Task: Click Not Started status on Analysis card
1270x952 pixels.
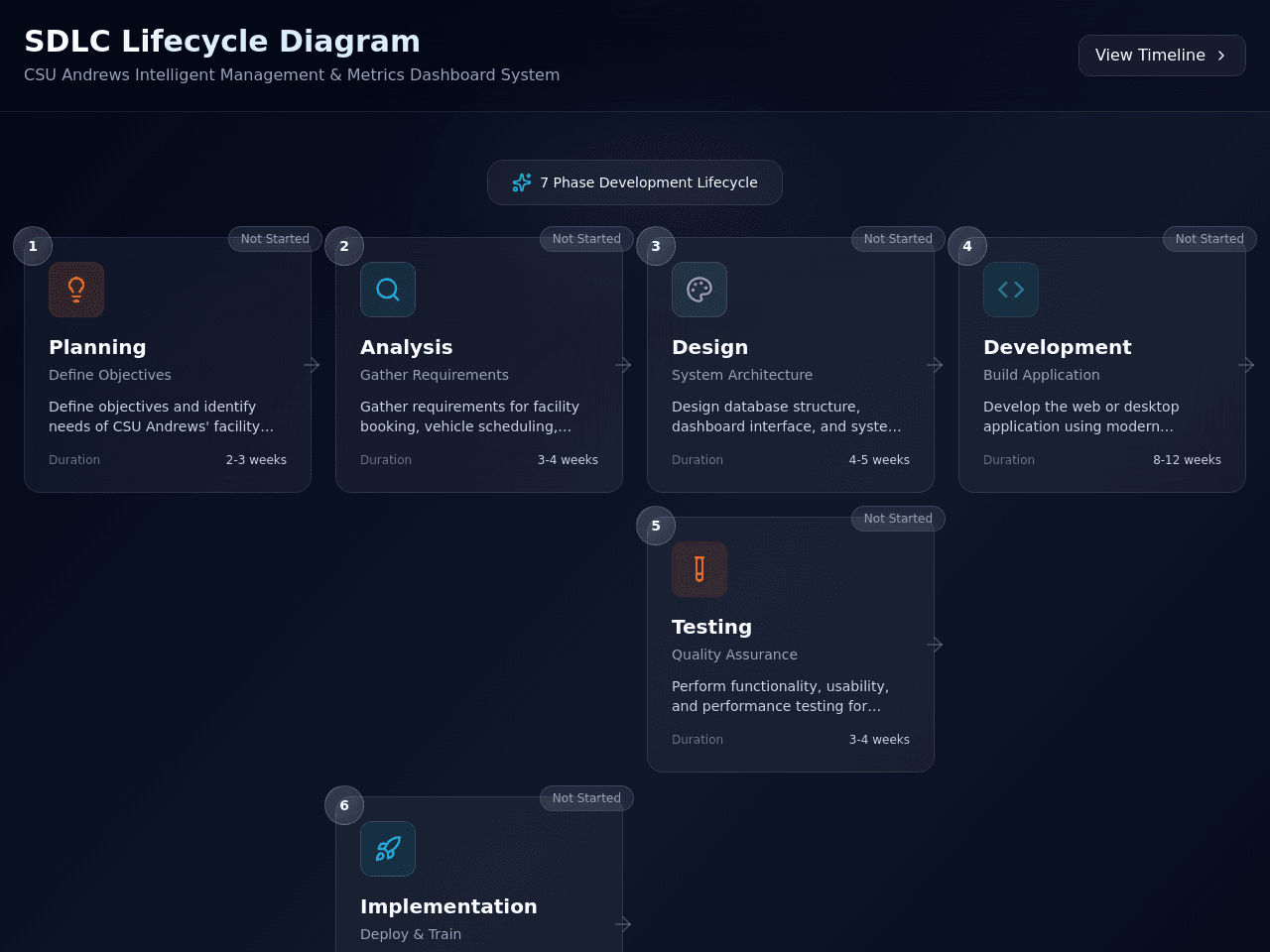Action: point(586,239)
